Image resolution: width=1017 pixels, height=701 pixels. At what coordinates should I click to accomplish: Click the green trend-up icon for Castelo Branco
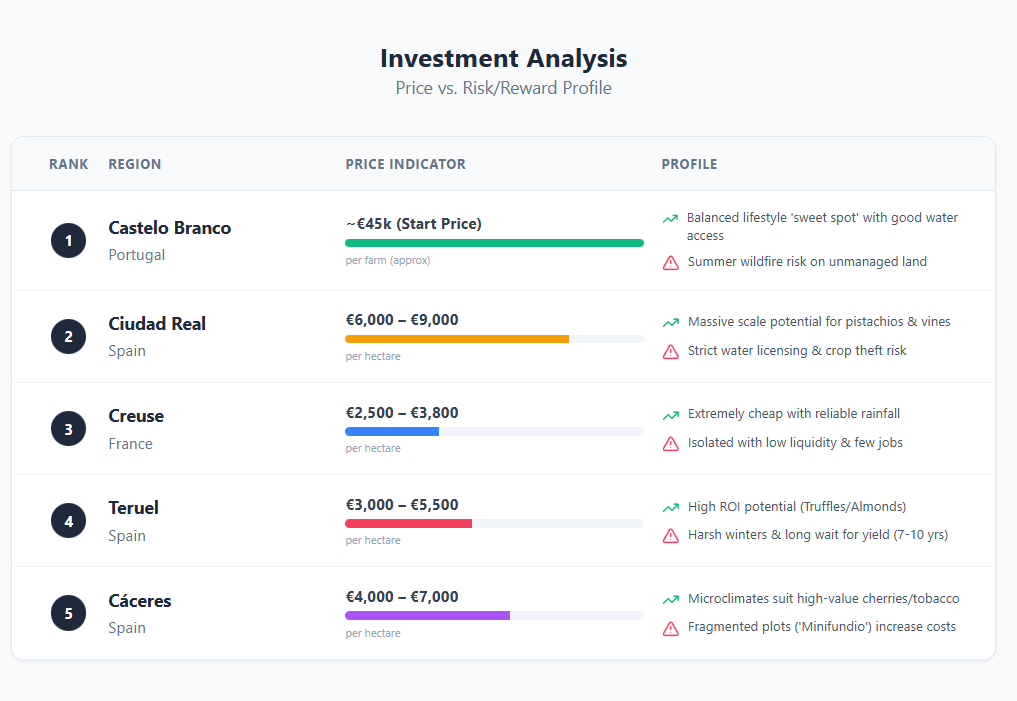(x=670, y=218)
